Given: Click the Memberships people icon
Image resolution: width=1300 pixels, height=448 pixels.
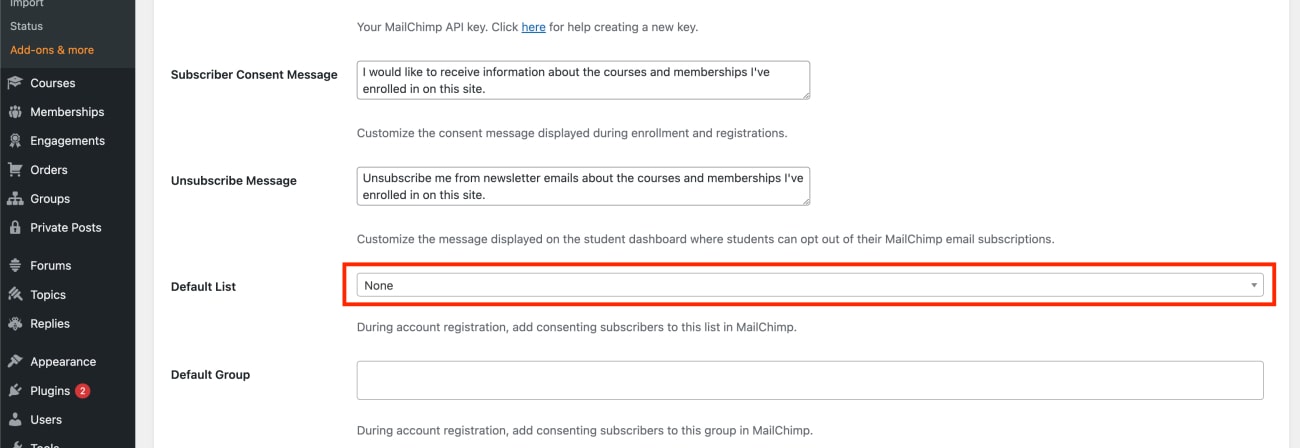Looking at the screenshot, I should (x=15, y=112).
